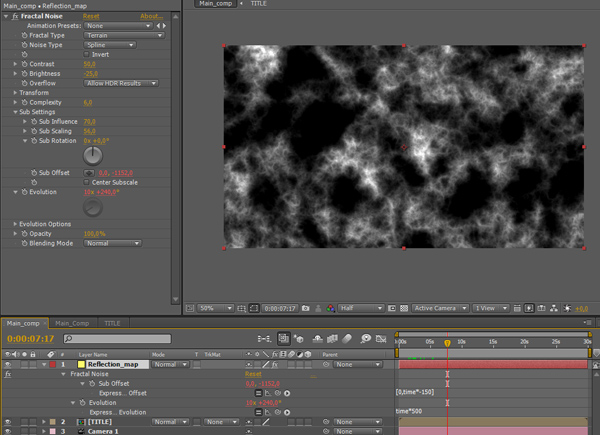Click the always preview this view icon
Viewport: 600px width, 435px height.
tap(189, 308)
